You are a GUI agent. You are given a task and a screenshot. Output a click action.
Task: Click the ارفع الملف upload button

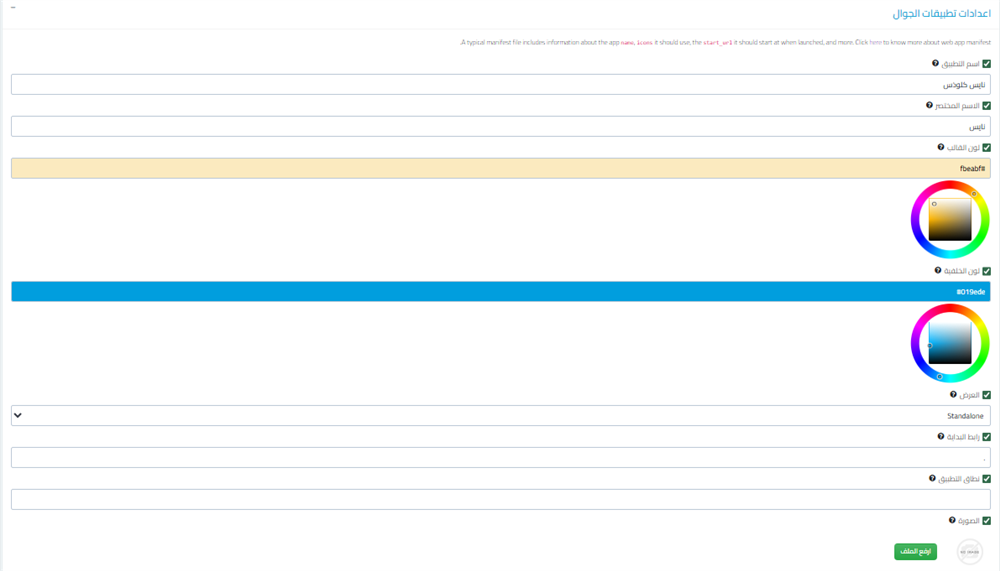coord(915,551)
